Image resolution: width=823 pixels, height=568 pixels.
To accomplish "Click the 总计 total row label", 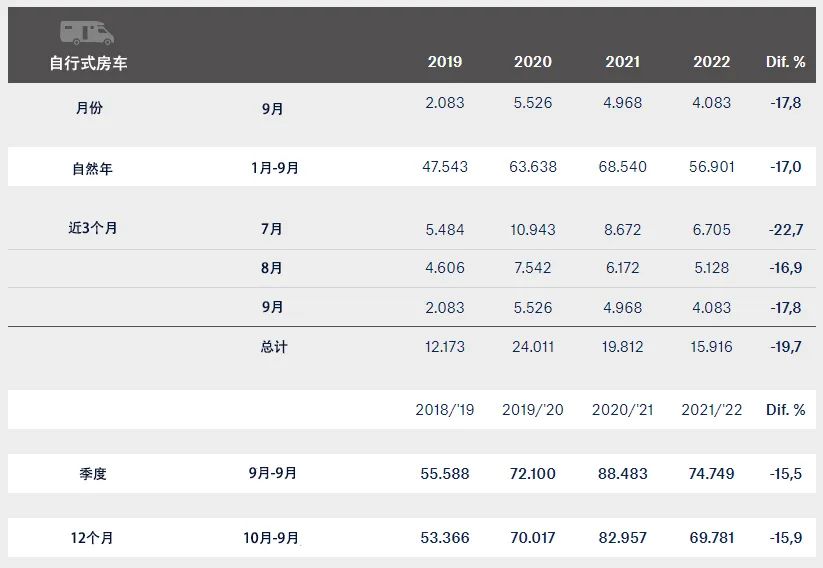I will (x=274, y=347).
